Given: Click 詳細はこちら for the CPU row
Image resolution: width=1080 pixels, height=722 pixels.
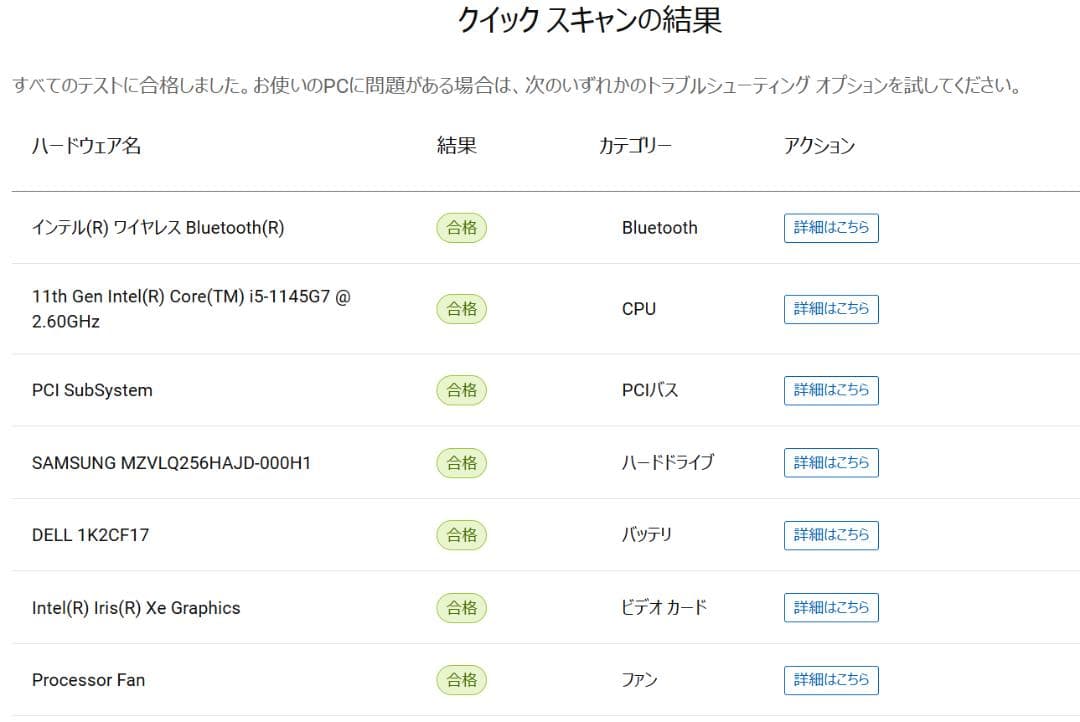Looking at the screenshot, I should [x=831, y=309].
